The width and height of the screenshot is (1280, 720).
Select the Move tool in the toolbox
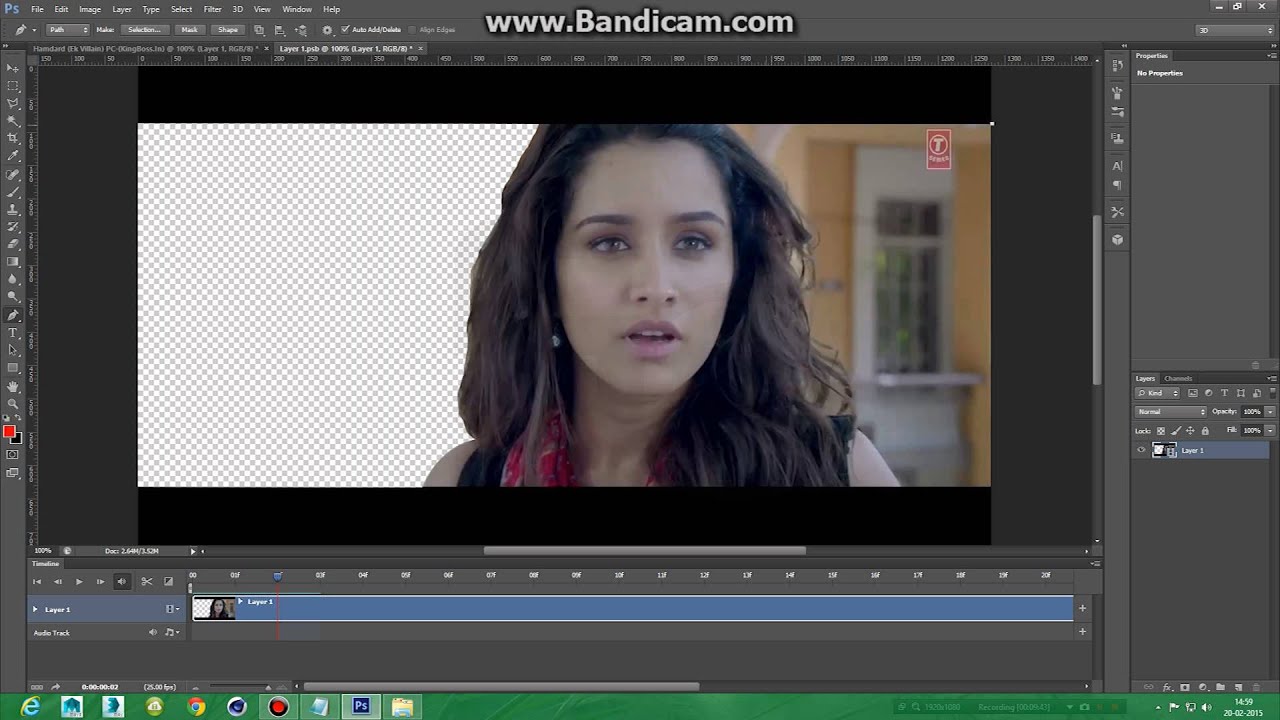[x=13, y=68]
